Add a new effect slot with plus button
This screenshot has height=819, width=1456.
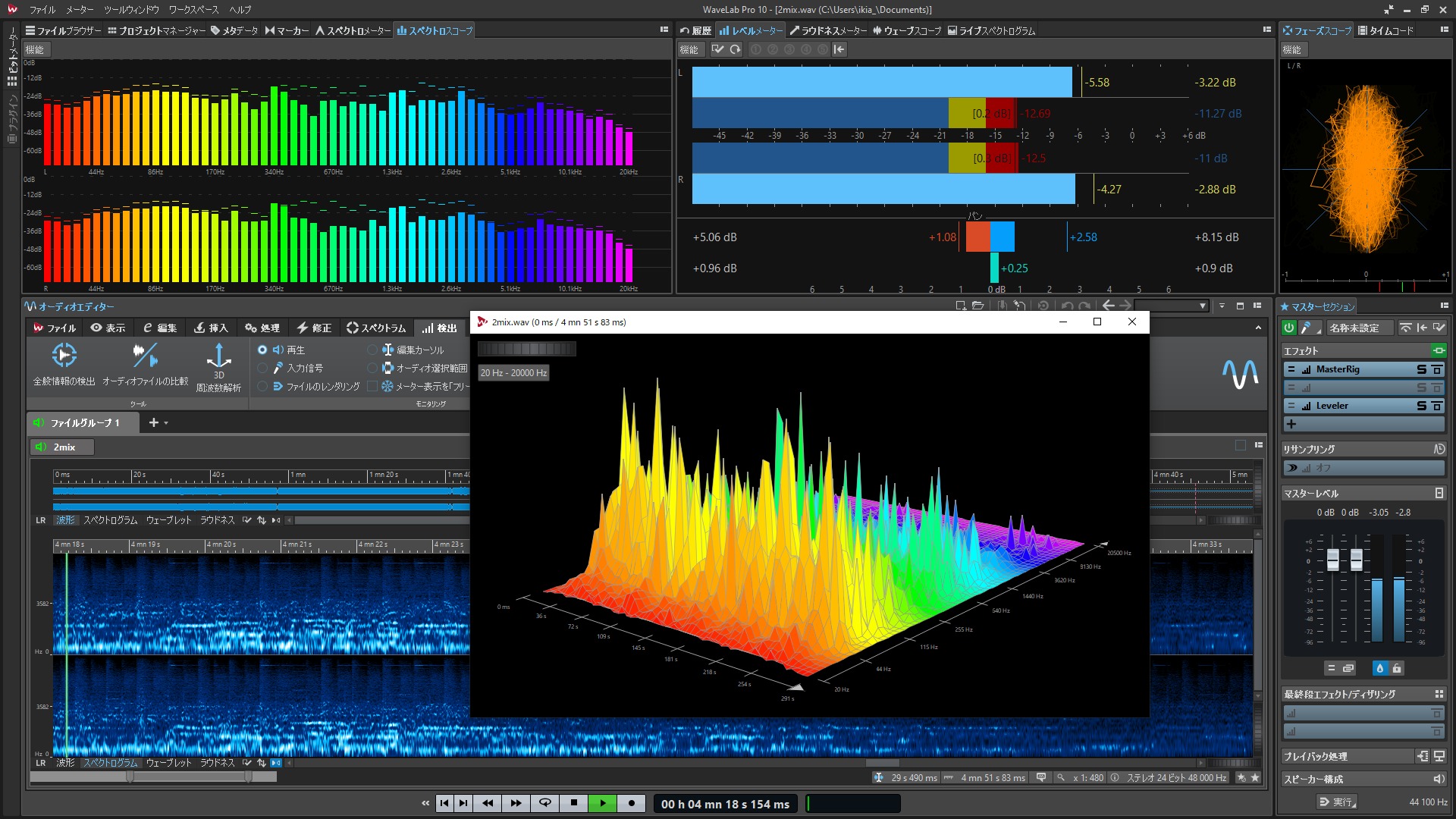click(1291, 424)
